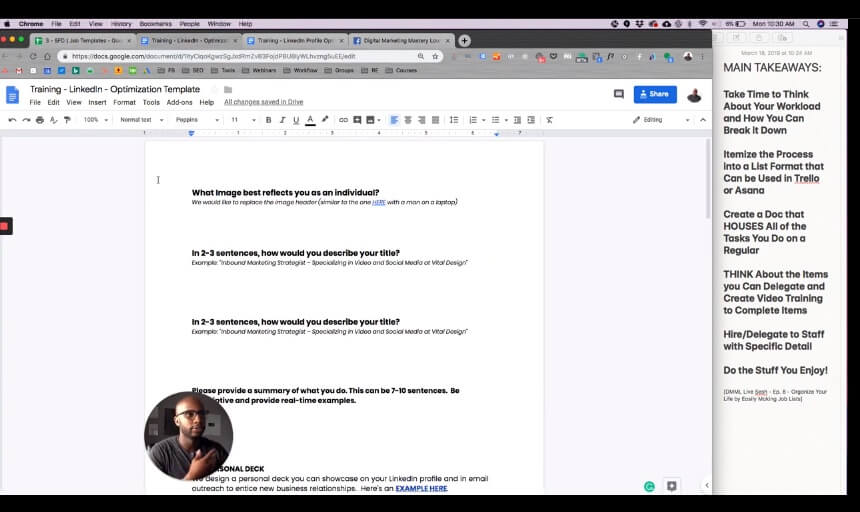
Task: Open the History menu in macOS menu bar
Action: (121, 24)
